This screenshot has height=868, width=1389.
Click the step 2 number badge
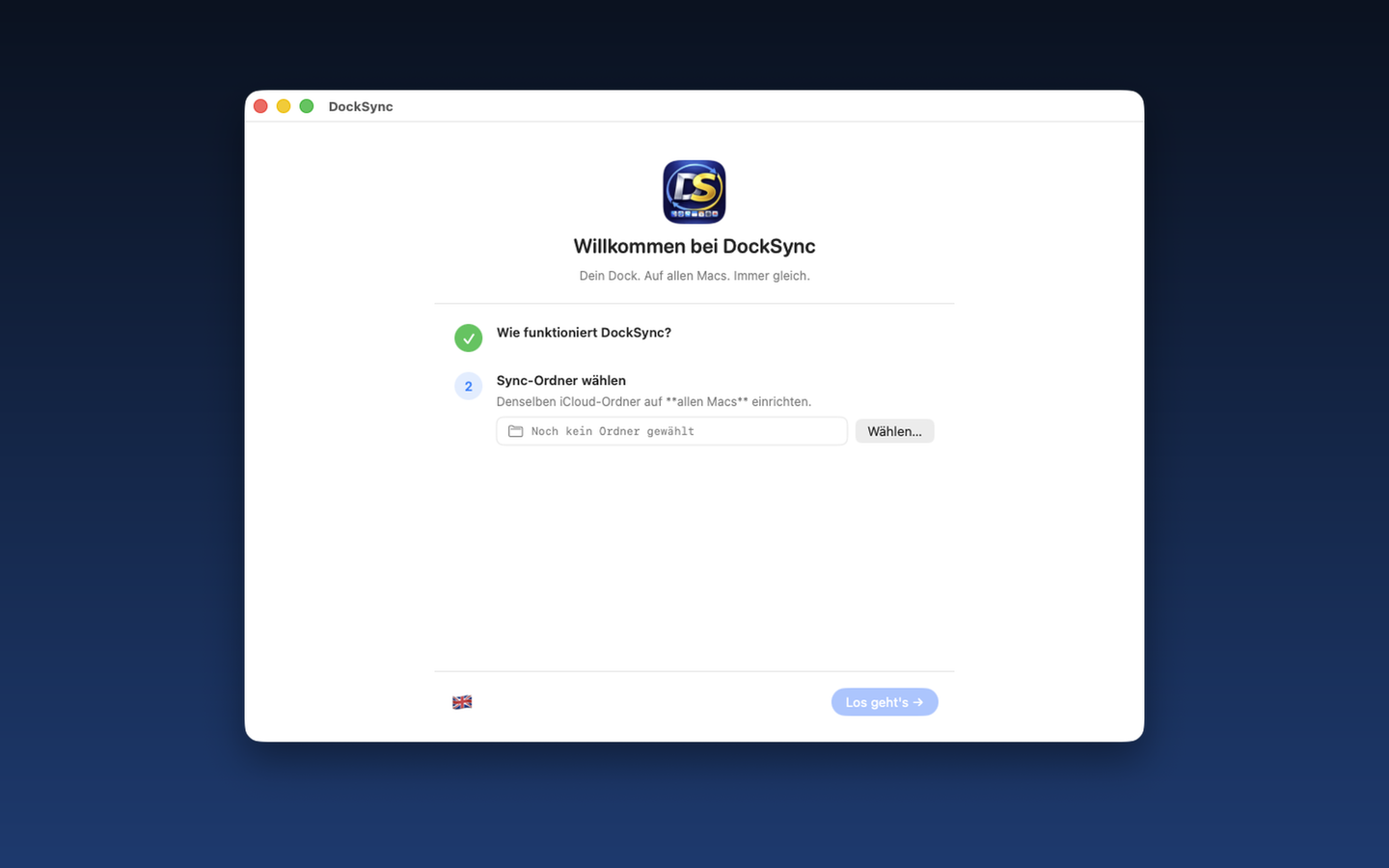(469, 386)
